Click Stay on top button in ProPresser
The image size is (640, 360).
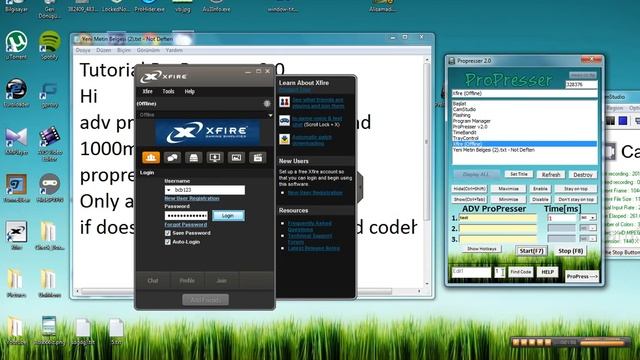point(576,189)
